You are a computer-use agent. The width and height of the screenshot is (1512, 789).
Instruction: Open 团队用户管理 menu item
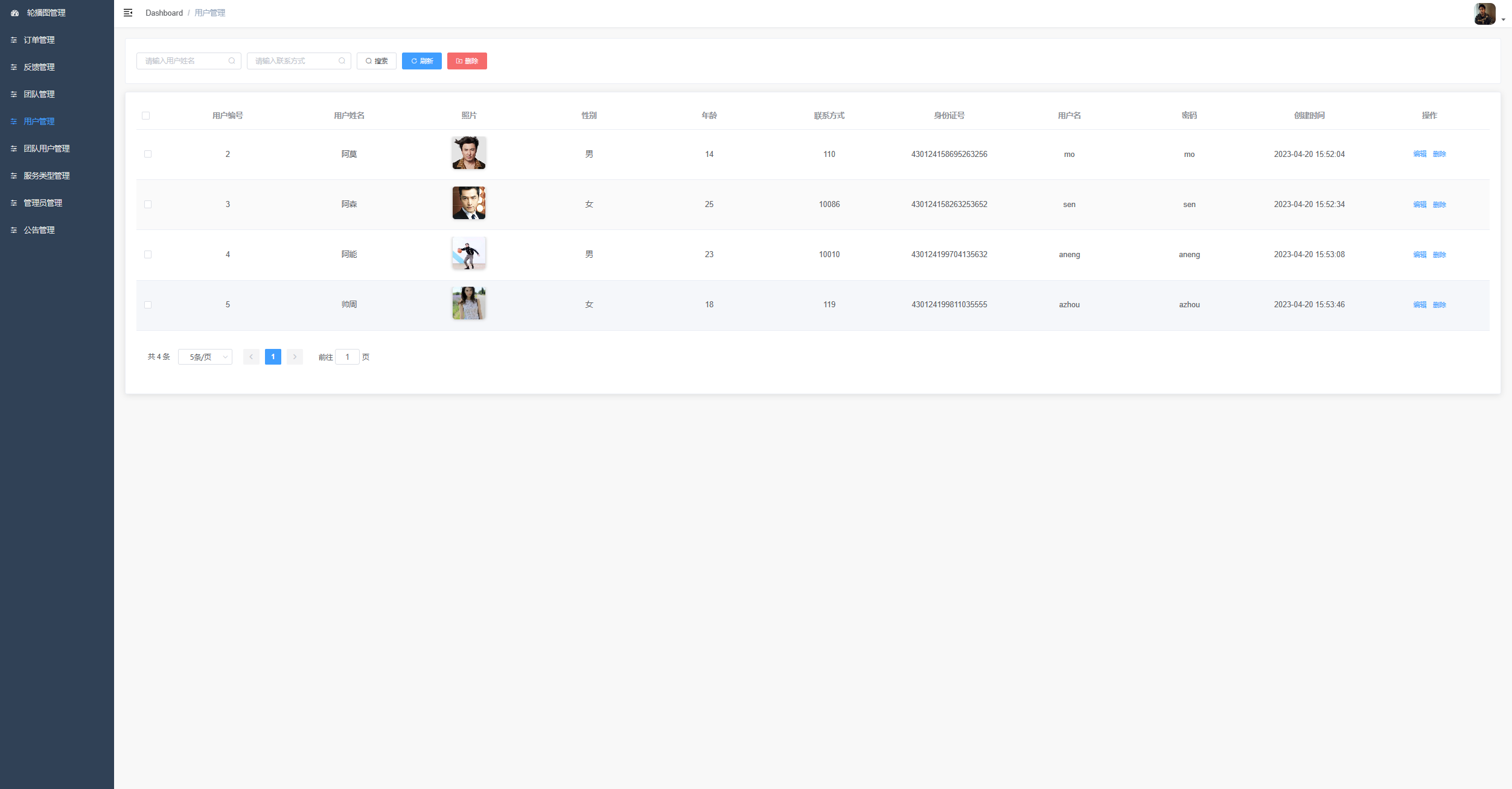[x=46, y=149]
